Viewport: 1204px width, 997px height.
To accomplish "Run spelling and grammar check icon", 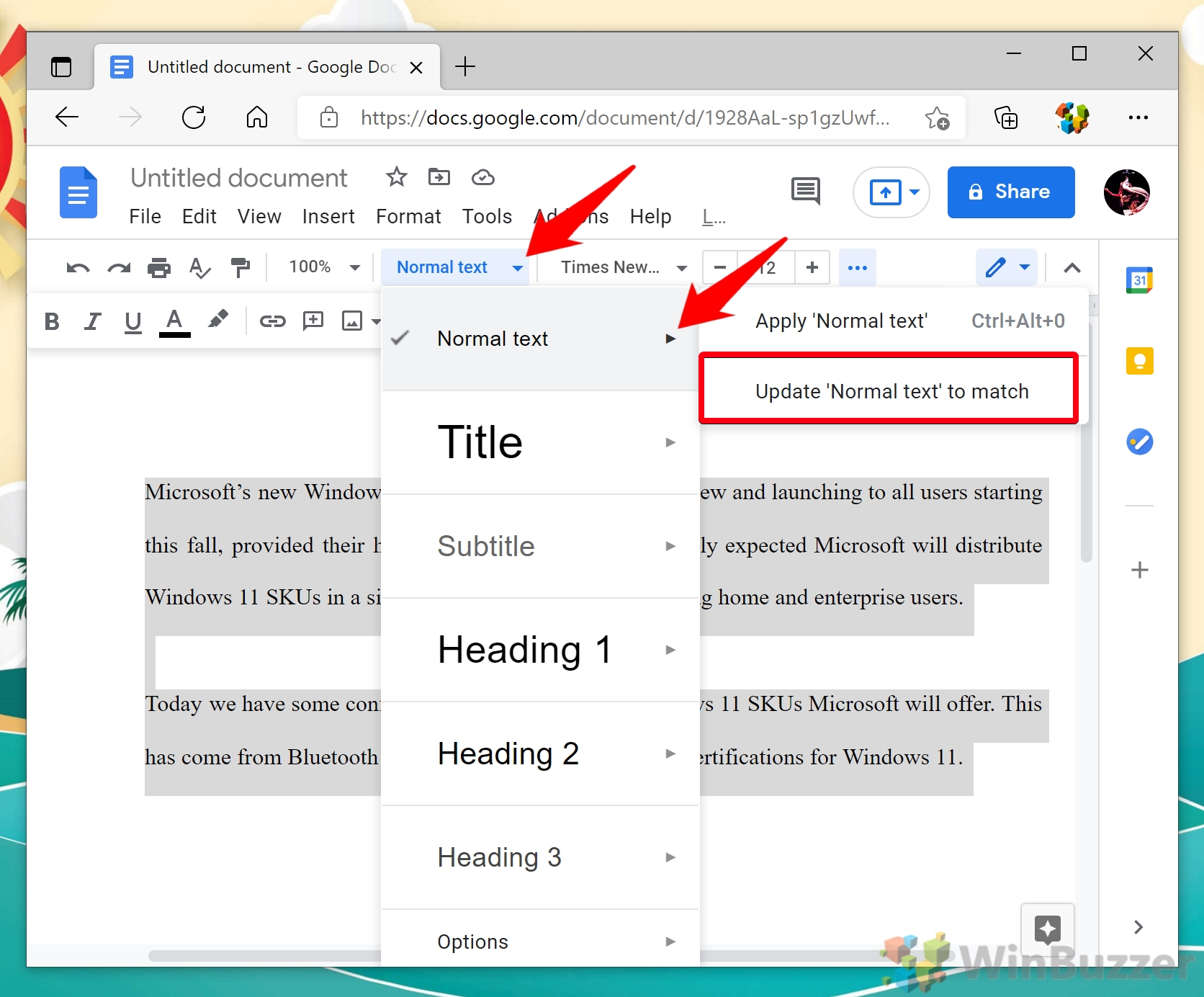I will (x=199, y=268).
